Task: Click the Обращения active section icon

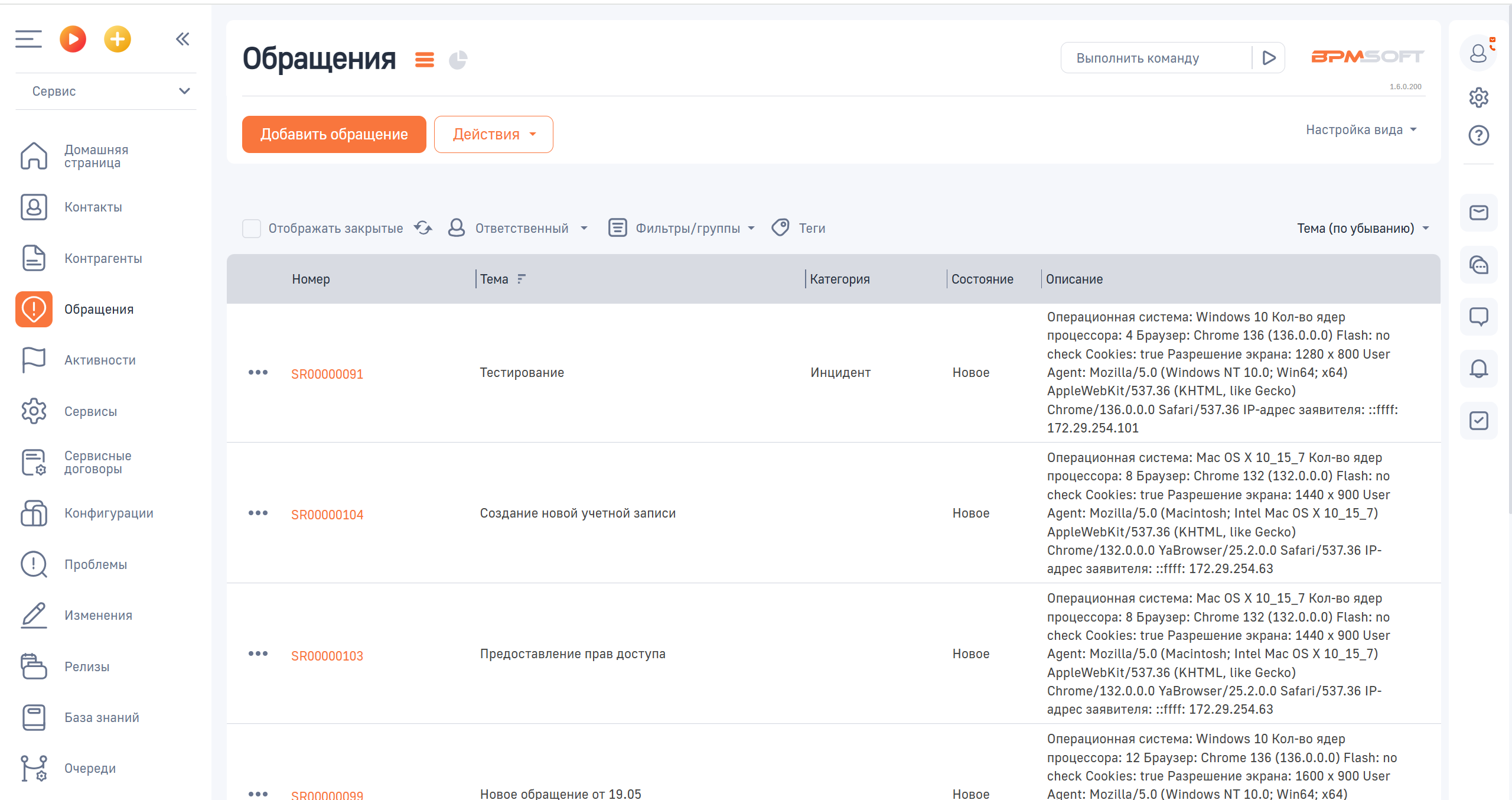Action: point(34,309)
